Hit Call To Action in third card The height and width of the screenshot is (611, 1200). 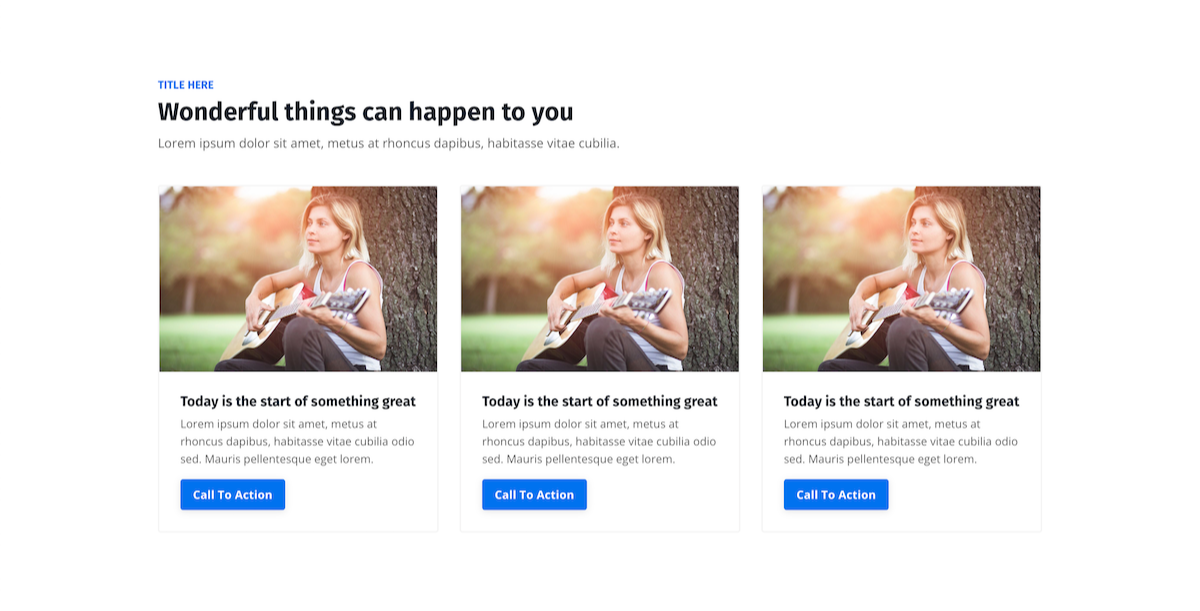(x=835, y=495)
